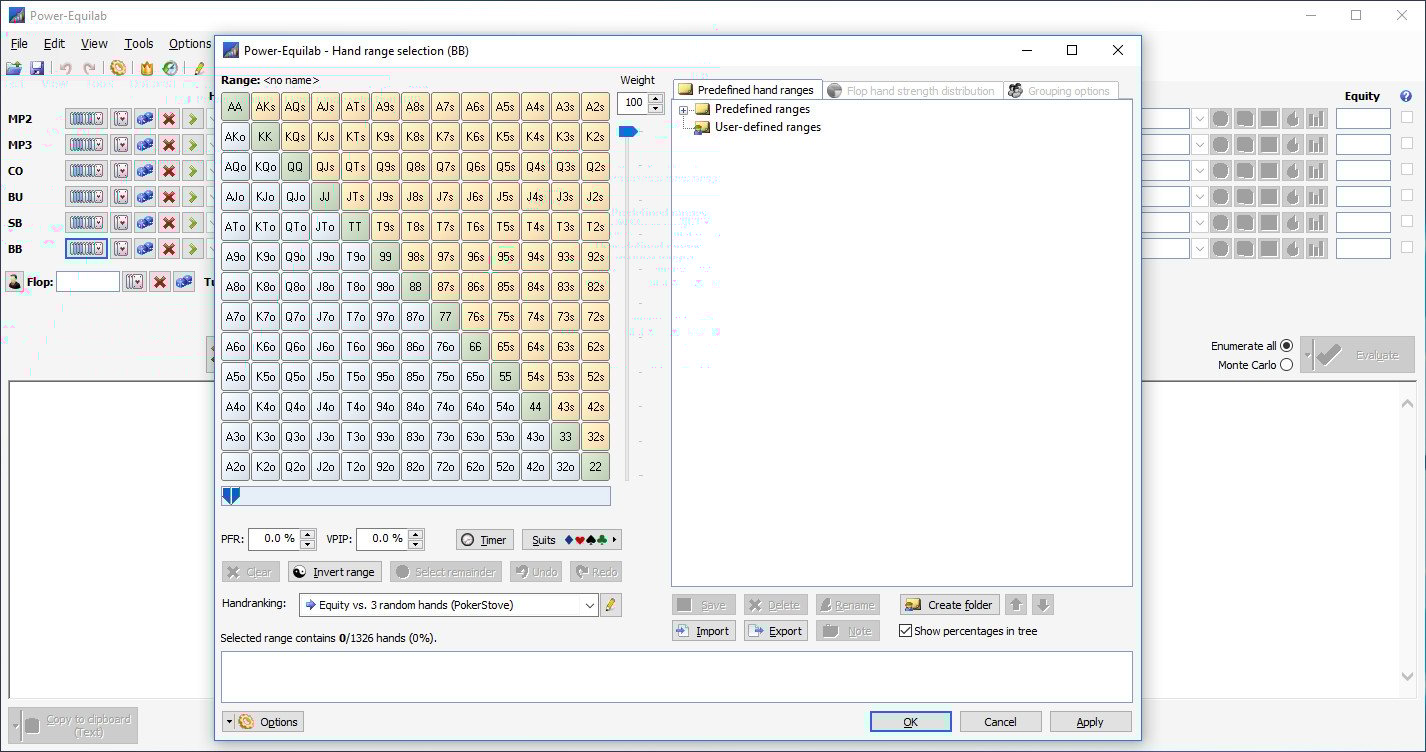Image resolution: width=1426 pixels, height=752 pixels.
Task: Click the pencil icon beside the Handranking dropdown
Action: tap(611, 605)
